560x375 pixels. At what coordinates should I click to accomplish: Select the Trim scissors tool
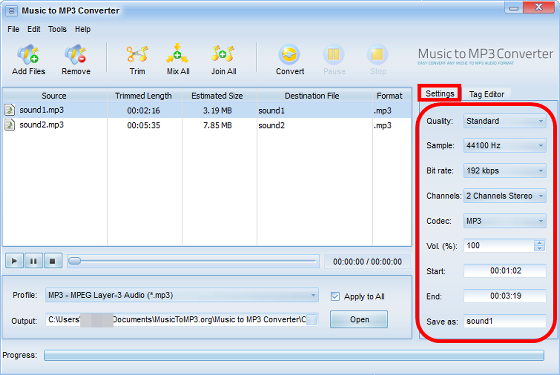click(138, 55)
